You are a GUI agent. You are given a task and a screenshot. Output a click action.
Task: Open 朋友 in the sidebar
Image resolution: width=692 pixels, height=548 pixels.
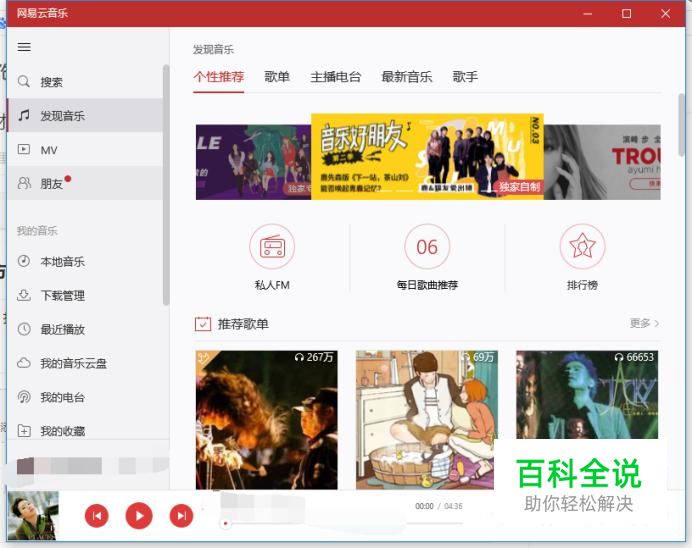[85, 183]
